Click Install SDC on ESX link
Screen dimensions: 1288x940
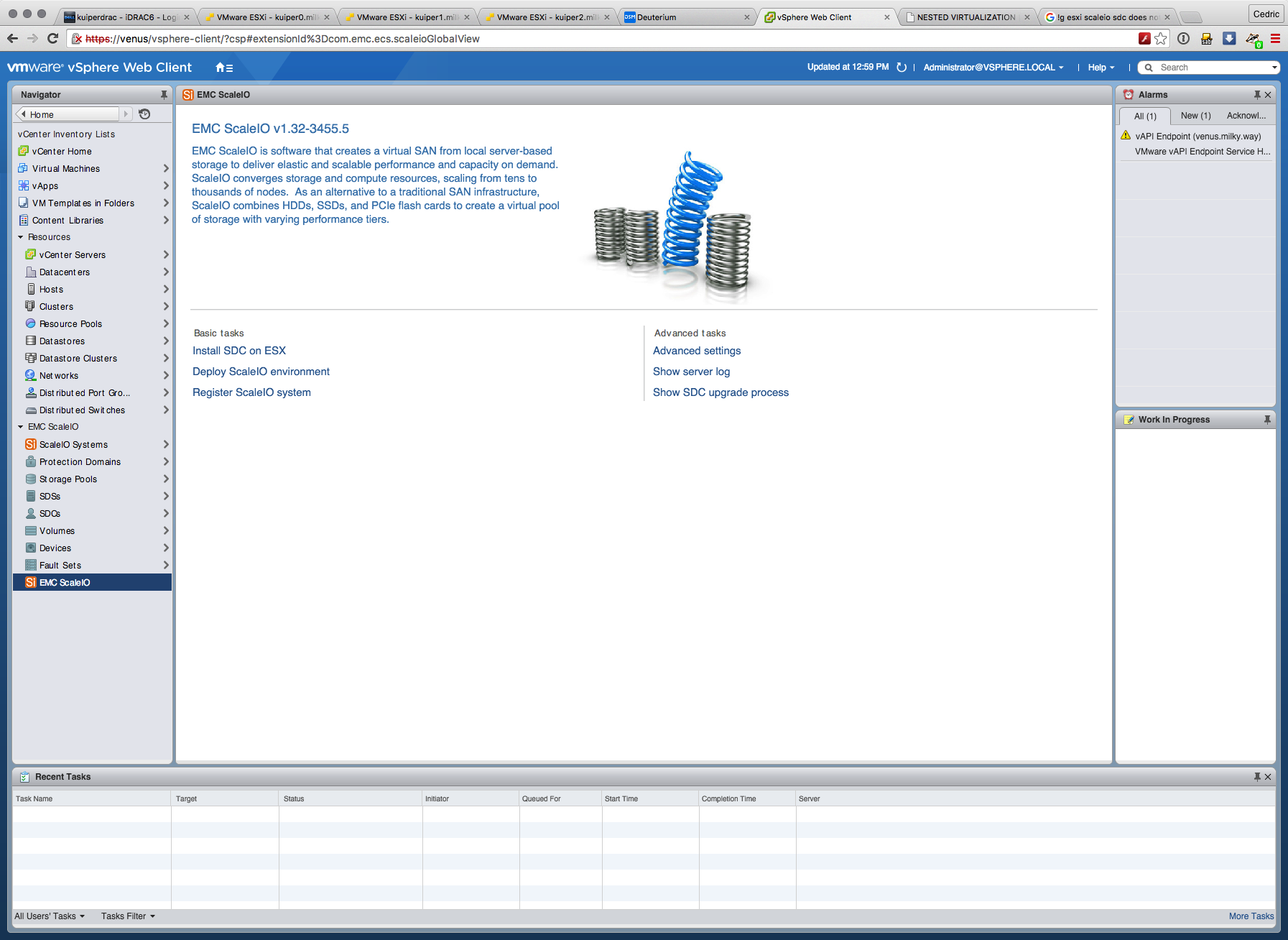tap(239, 351)
